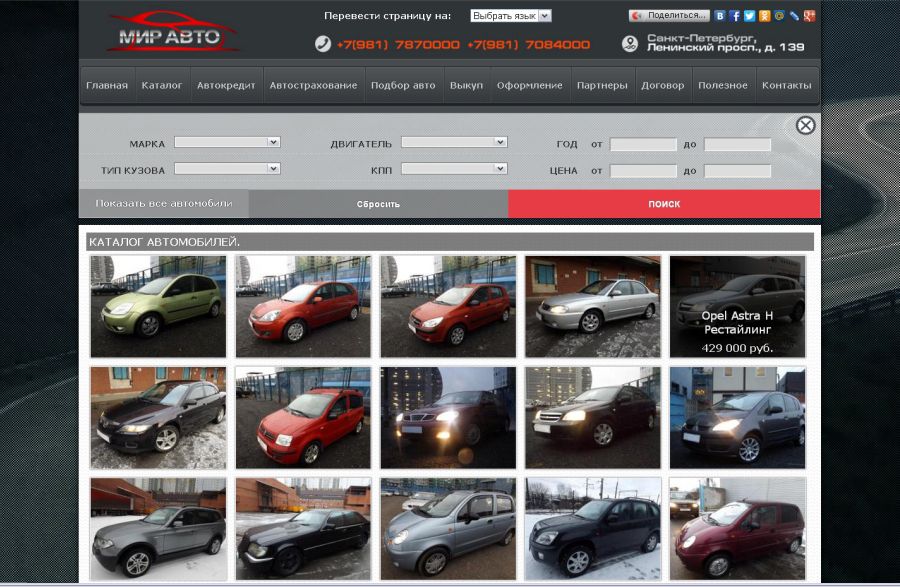
Task: Share on Google Plus icon
Action: click(x=809, y=16)
